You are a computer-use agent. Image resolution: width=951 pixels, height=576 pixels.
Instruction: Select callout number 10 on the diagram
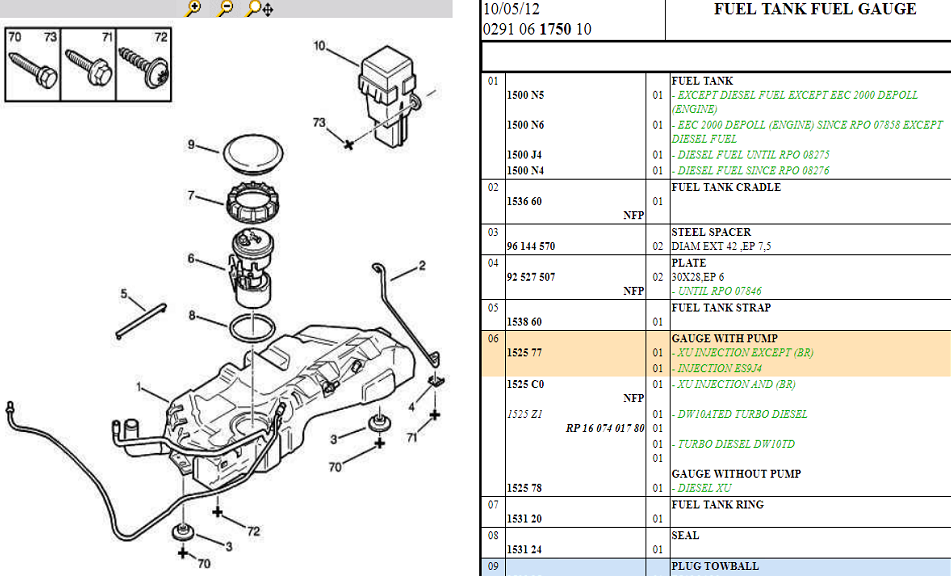320,45
